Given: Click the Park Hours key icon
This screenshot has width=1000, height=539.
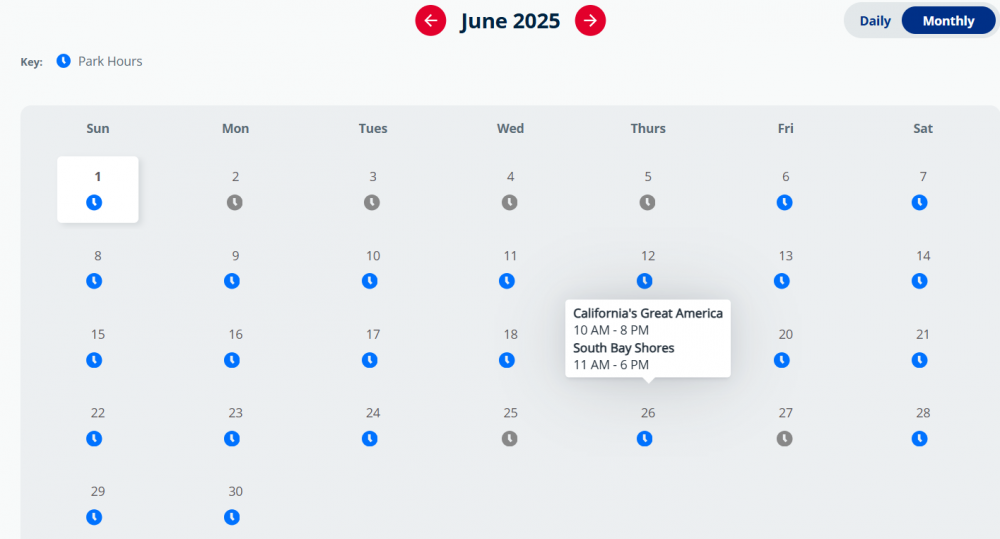Looking at the screenshot, I should tap(64, 61).
